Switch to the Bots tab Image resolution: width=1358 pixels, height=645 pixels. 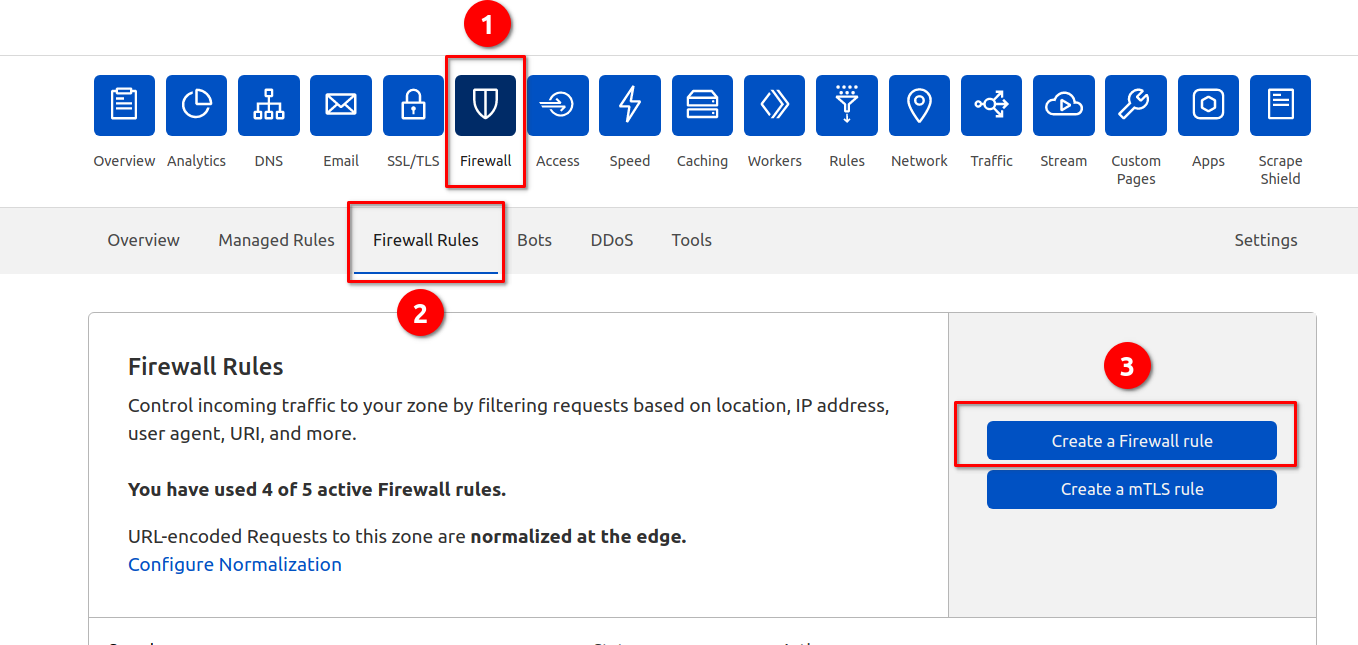(534, 240)
